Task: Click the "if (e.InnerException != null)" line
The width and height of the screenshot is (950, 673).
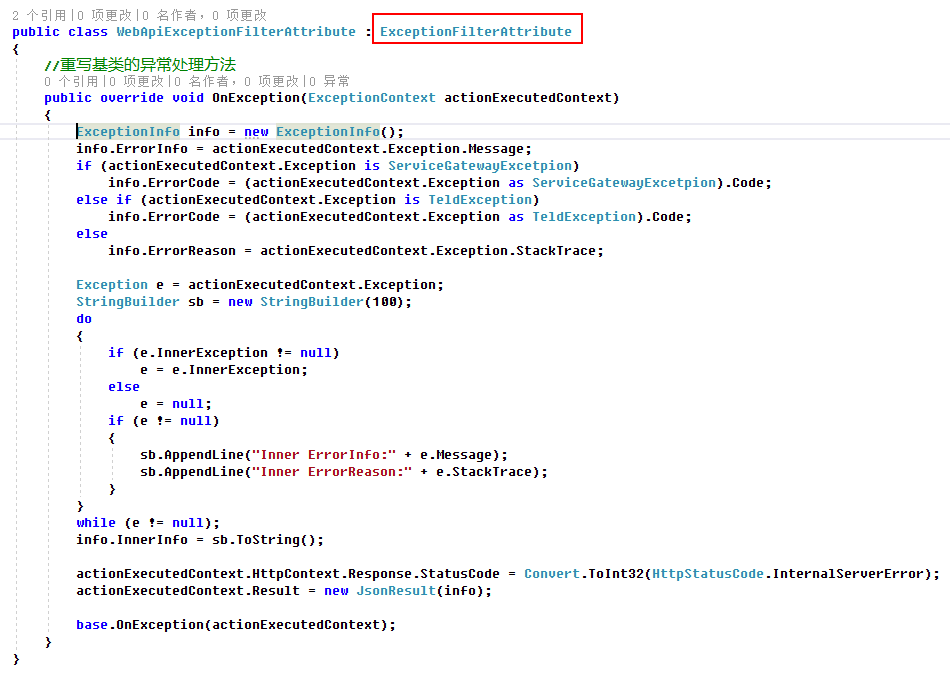Action: click(x=224, y=353)
